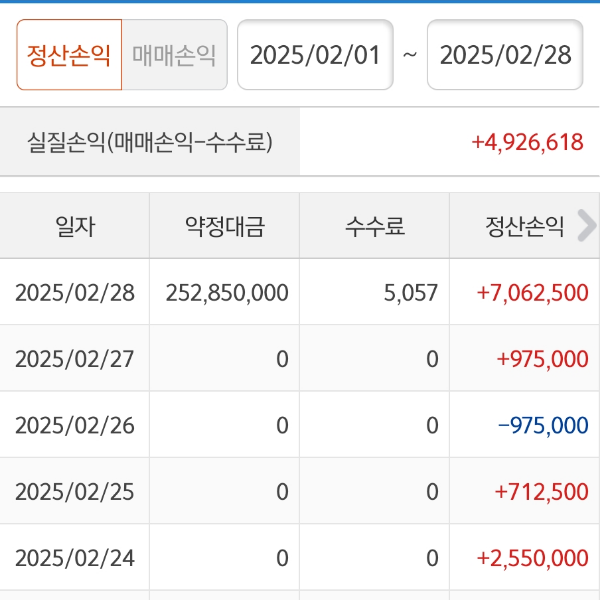Select the 2025/02/24 row date
This screenshot has width=600, height=600.
(x=75, y=558)
